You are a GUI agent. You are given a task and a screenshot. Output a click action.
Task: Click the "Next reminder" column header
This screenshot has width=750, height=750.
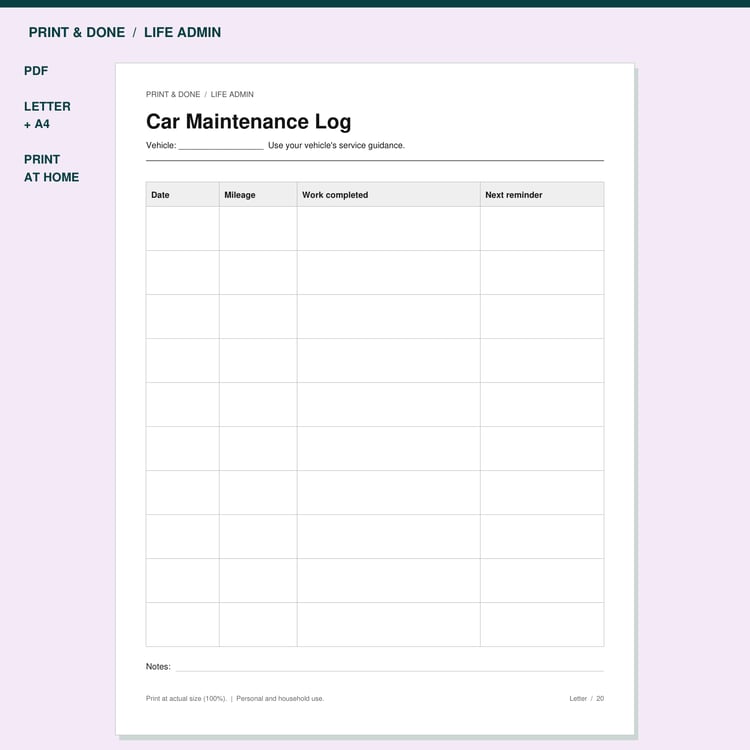[542, 195]
